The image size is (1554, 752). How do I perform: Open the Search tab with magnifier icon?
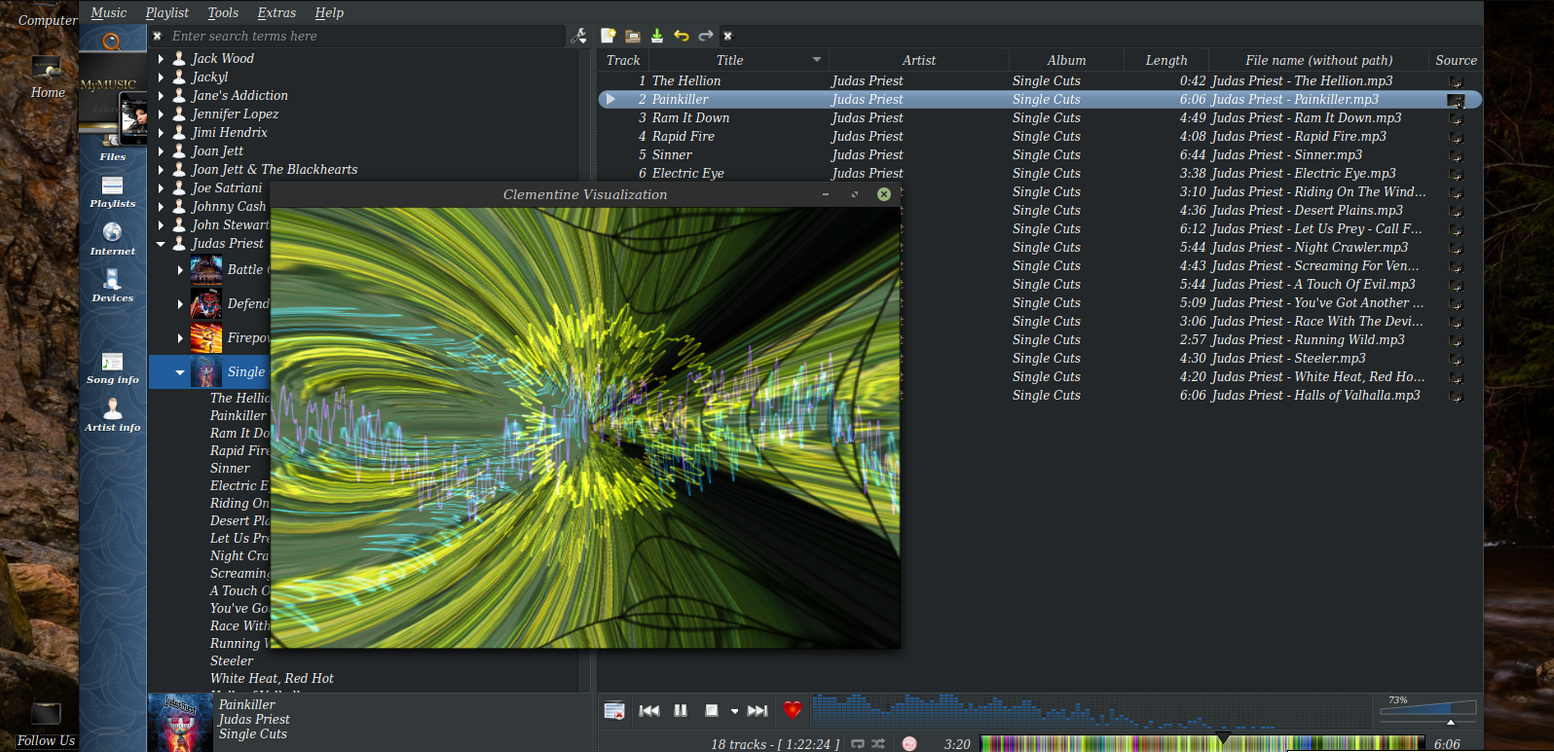(113, 42)
